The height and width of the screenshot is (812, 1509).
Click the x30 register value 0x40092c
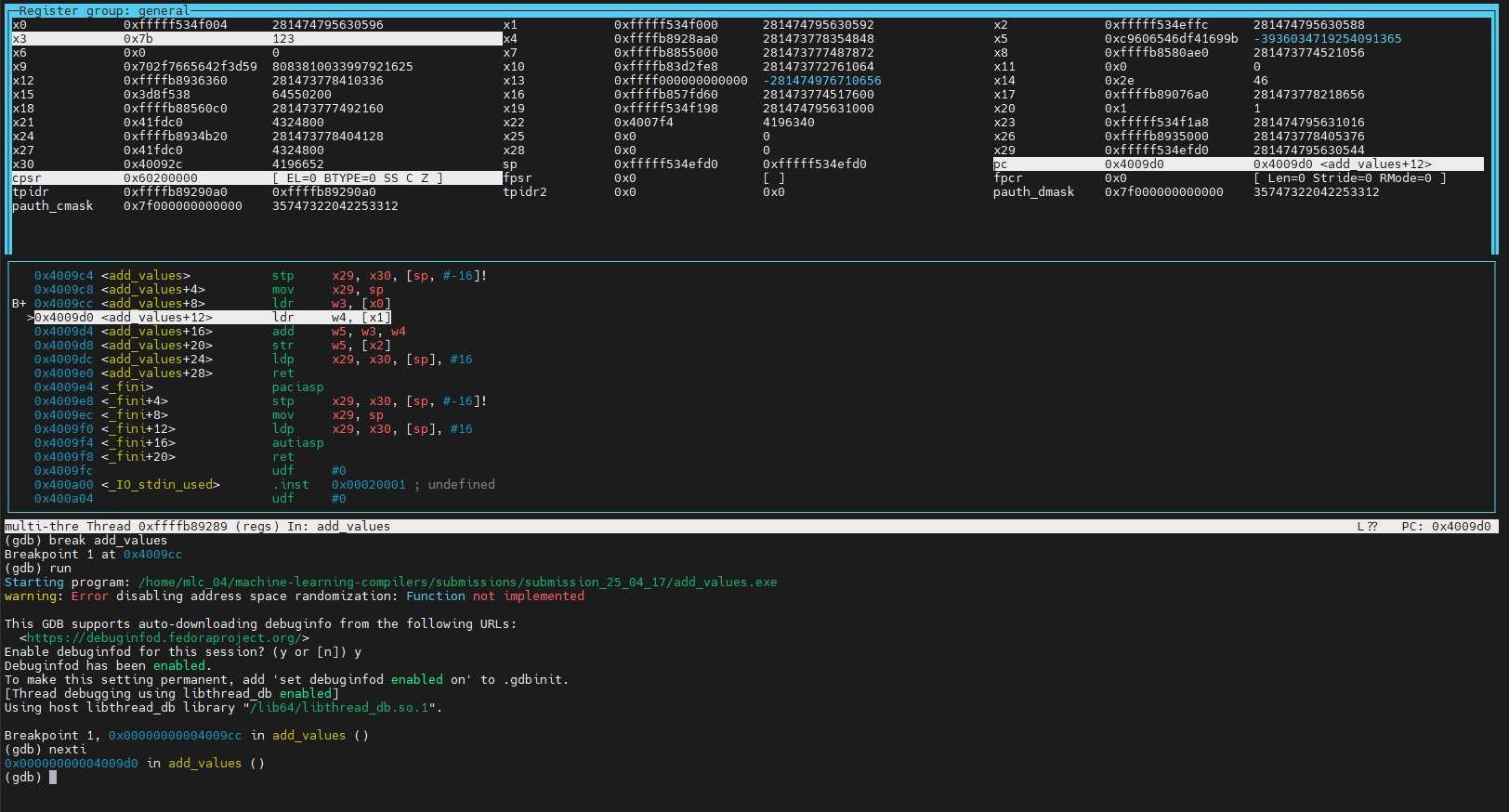click(x=153, y=164)
